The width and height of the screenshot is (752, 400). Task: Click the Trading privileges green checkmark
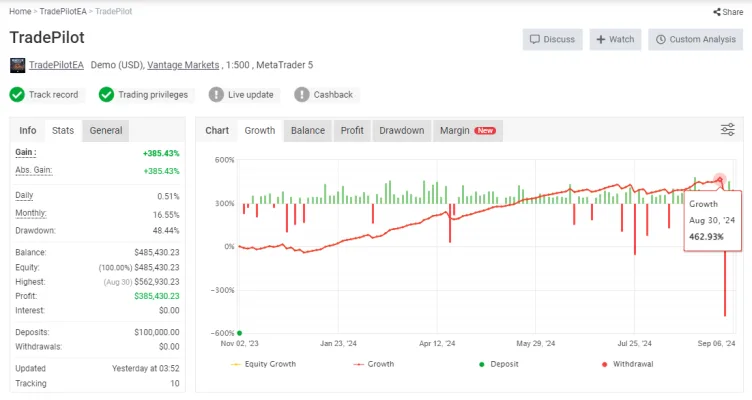[106, 94]
